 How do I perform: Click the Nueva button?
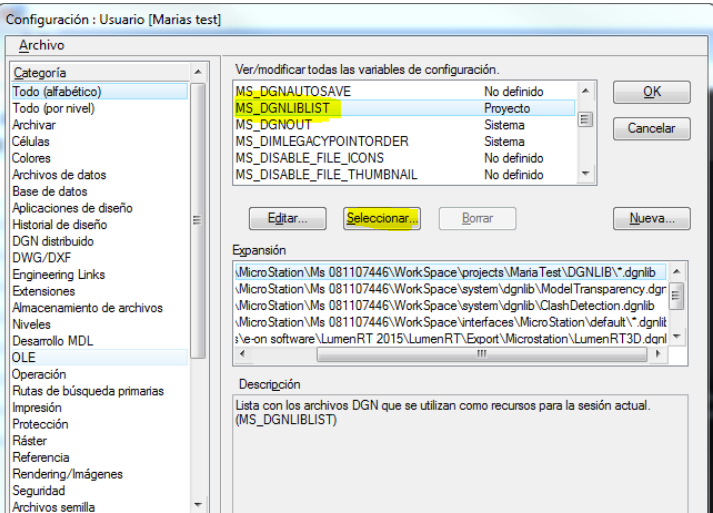(651, 218)
